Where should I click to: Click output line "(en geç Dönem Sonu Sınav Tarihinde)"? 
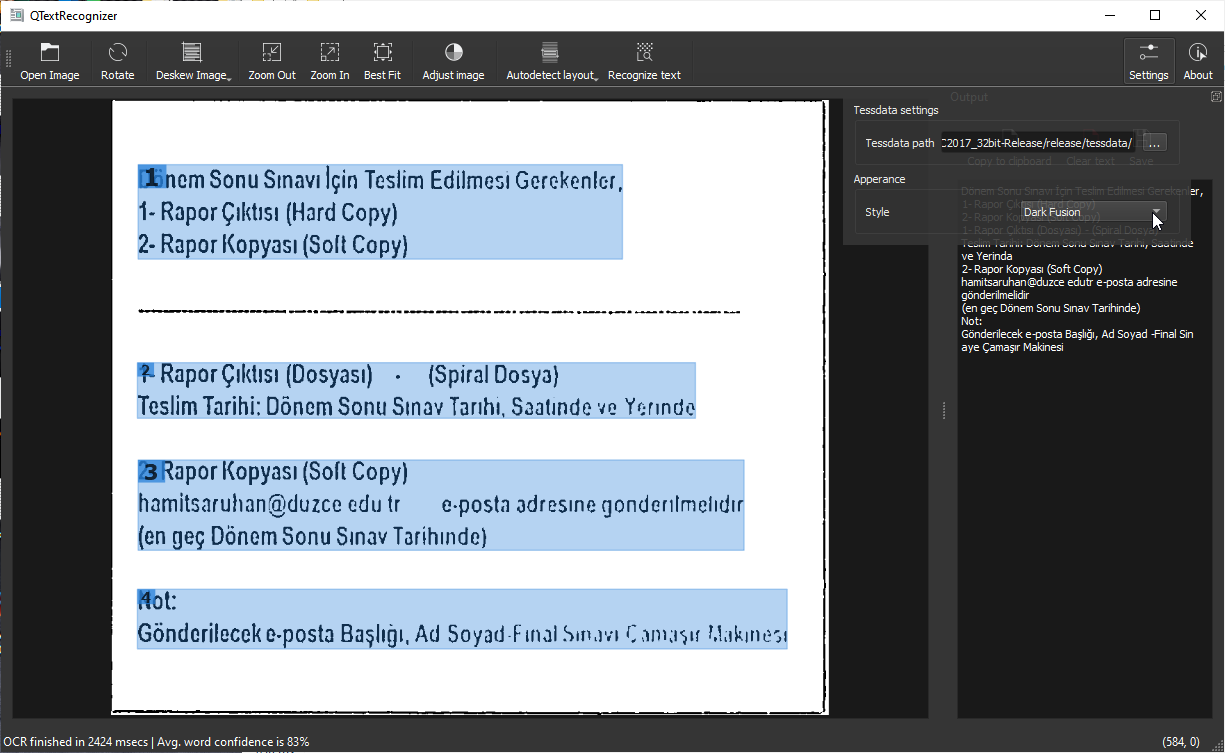[1050, 308]
